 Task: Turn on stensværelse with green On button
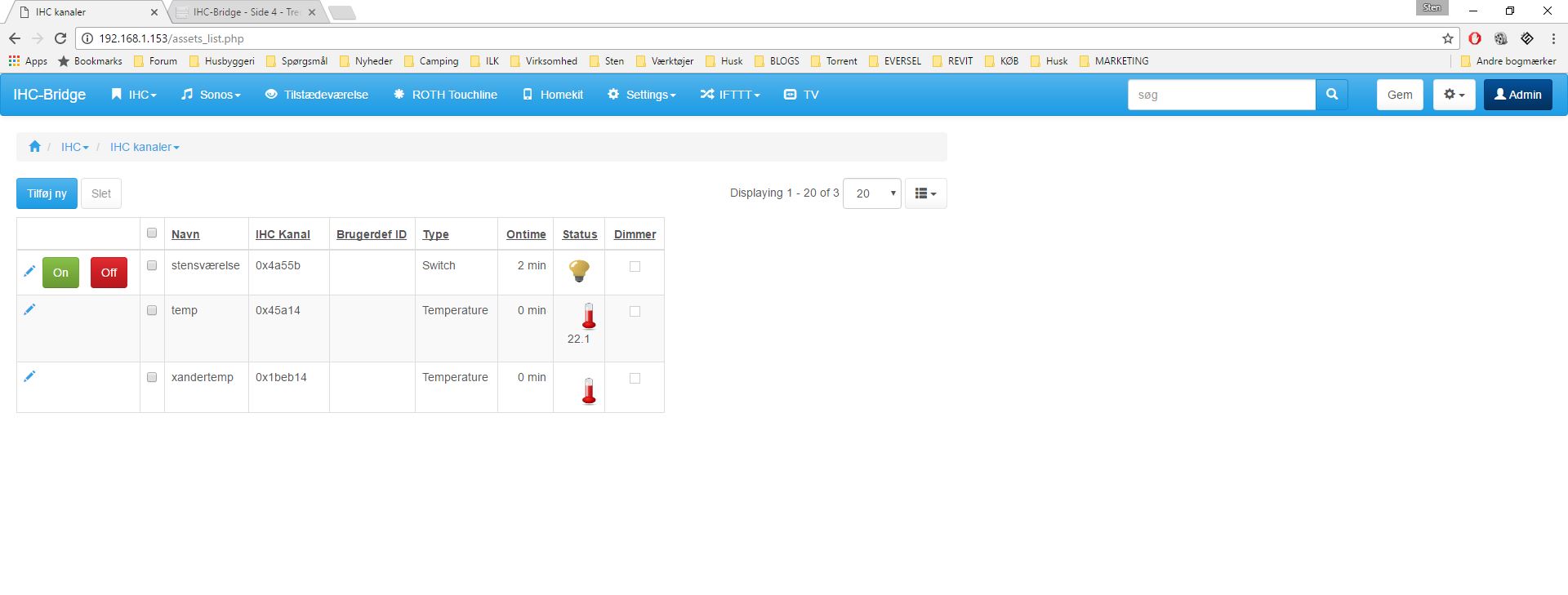click(60, 273)
